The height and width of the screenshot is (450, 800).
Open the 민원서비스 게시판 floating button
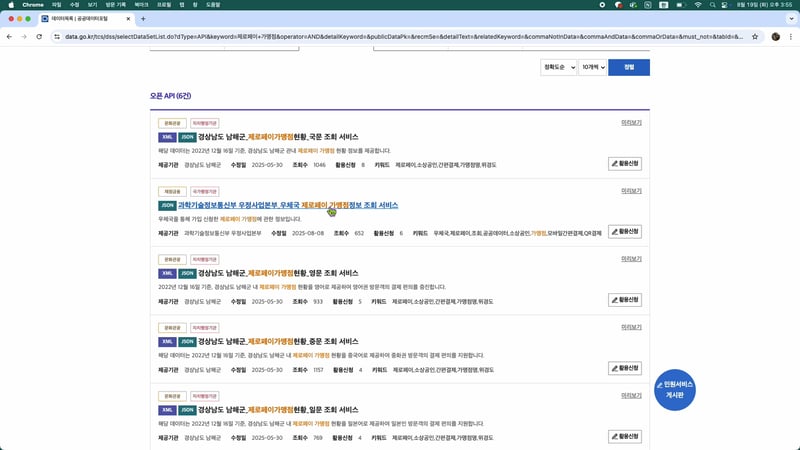pyautogui.click(x=674, y=390)
